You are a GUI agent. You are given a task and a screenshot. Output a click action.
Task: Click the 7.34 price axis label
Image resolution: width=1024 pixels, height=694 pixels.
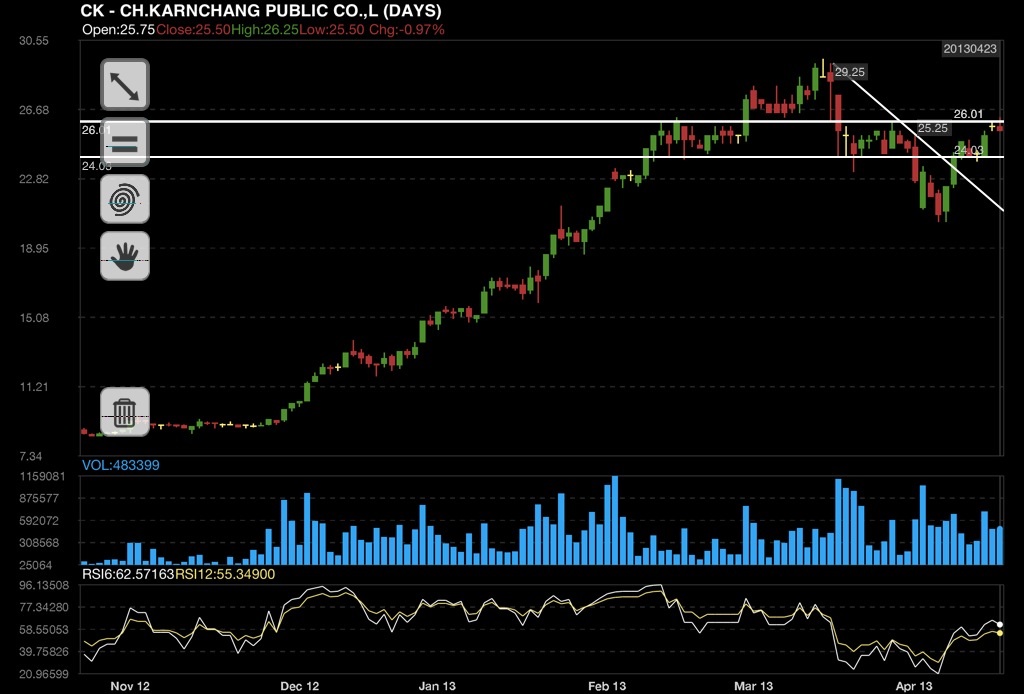pos(31,456)
